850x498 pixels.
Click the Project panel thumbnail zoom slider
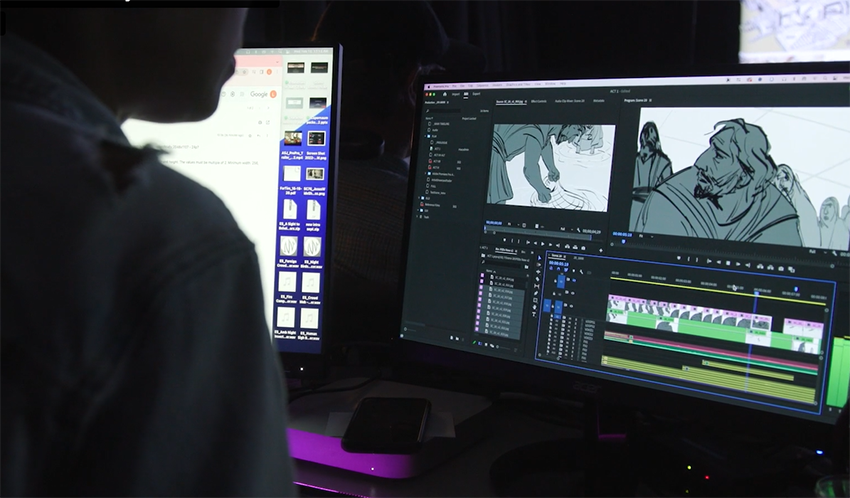[505, 348]
